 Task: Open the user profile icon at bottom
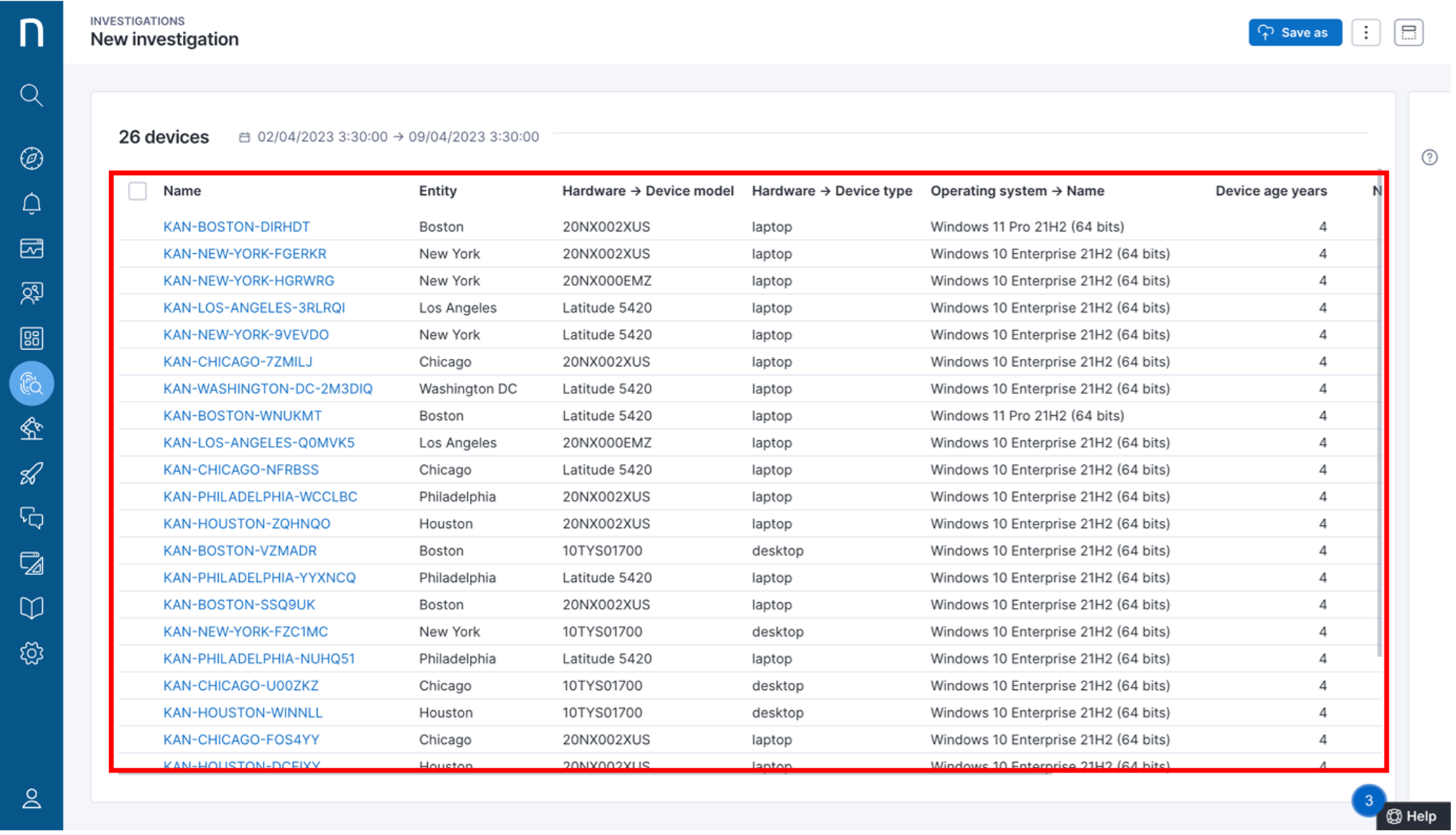pyautogui.click(x=31, y=799)
